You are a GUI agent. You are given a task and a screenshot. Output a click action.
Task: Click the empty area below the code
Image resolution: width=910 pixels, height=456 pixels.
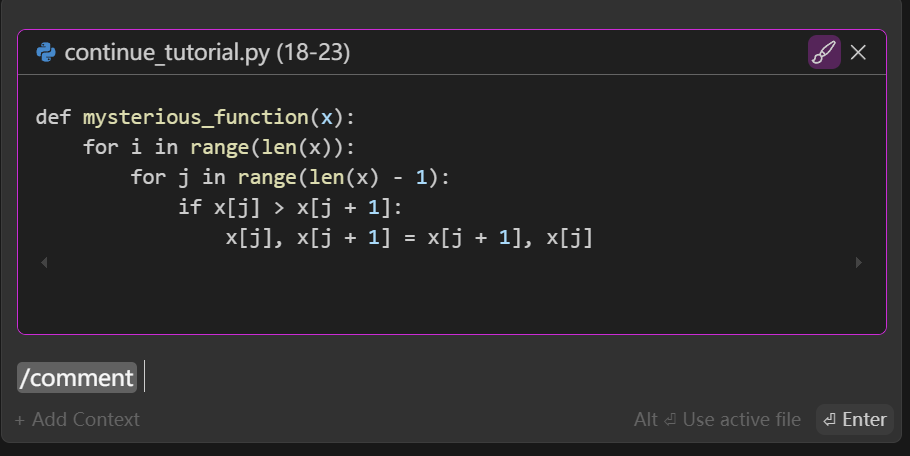click(x=450, y=300)
